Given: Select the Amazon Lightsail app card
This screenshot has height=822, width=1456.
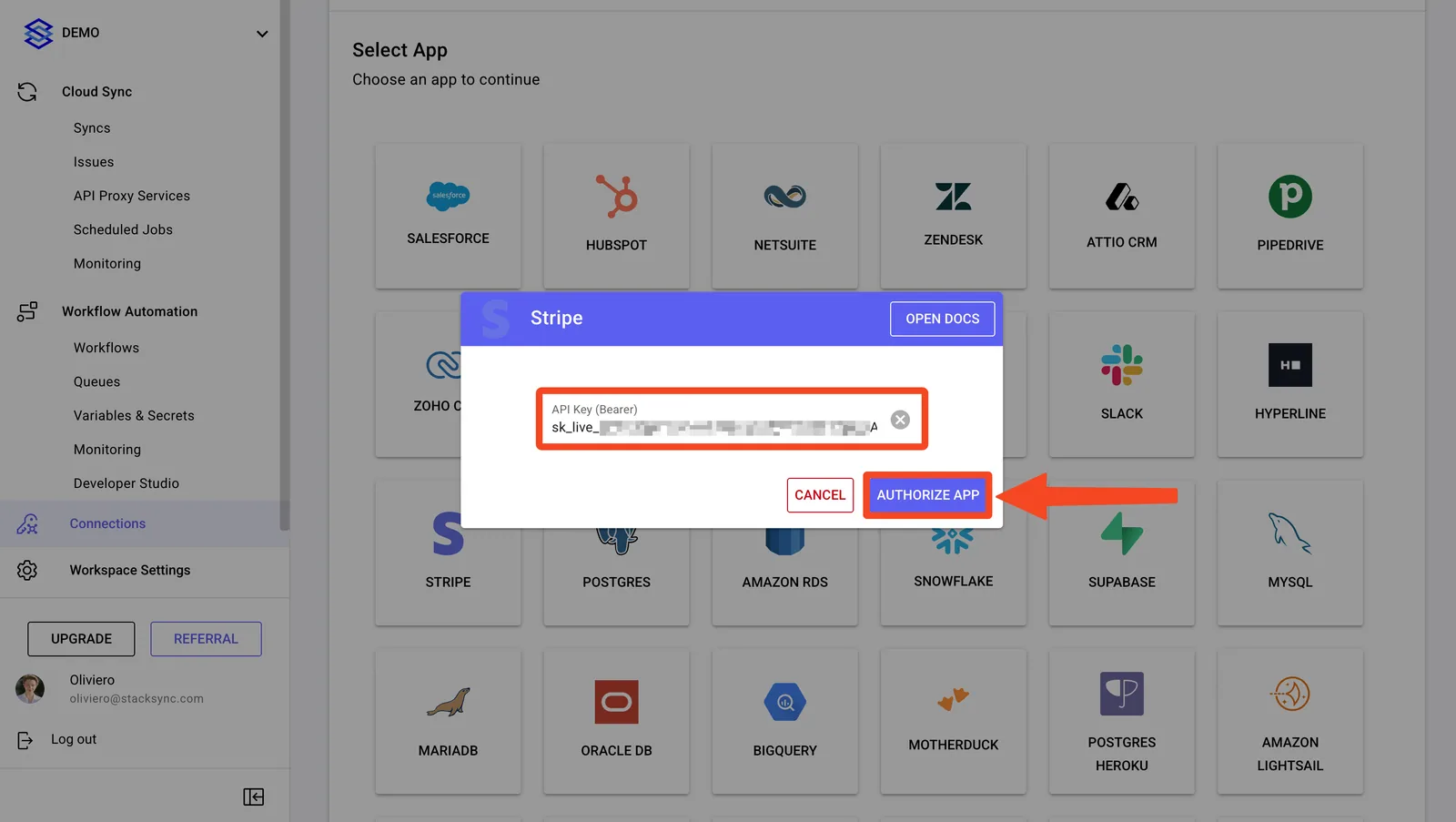Looking at the screenshot, I should [x=1290, y=721].
